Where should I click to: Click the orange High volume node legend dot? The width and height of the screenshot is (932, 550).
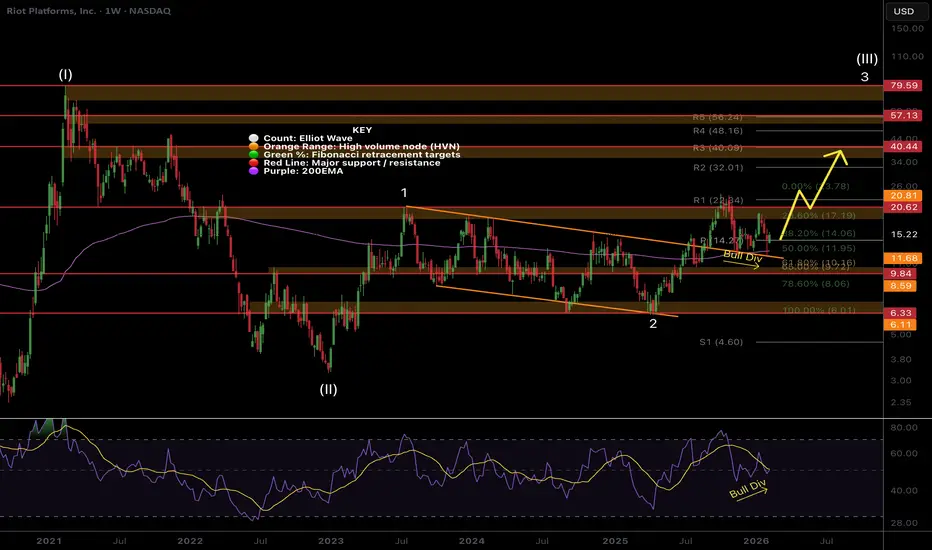click(254, 146)
